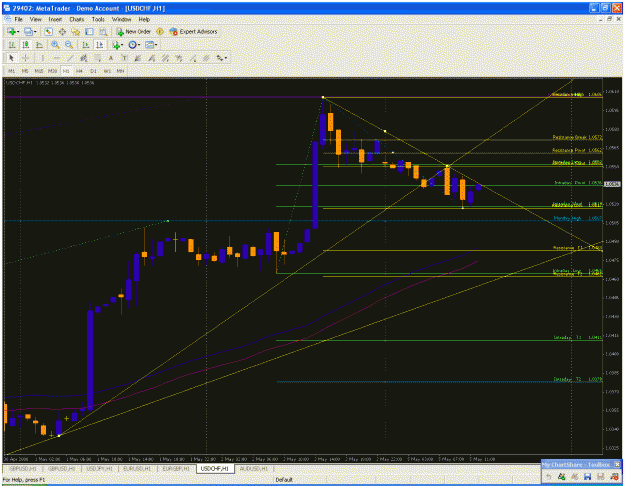Switch to the EURGBP,H1 chart tab

pos(176,469)
